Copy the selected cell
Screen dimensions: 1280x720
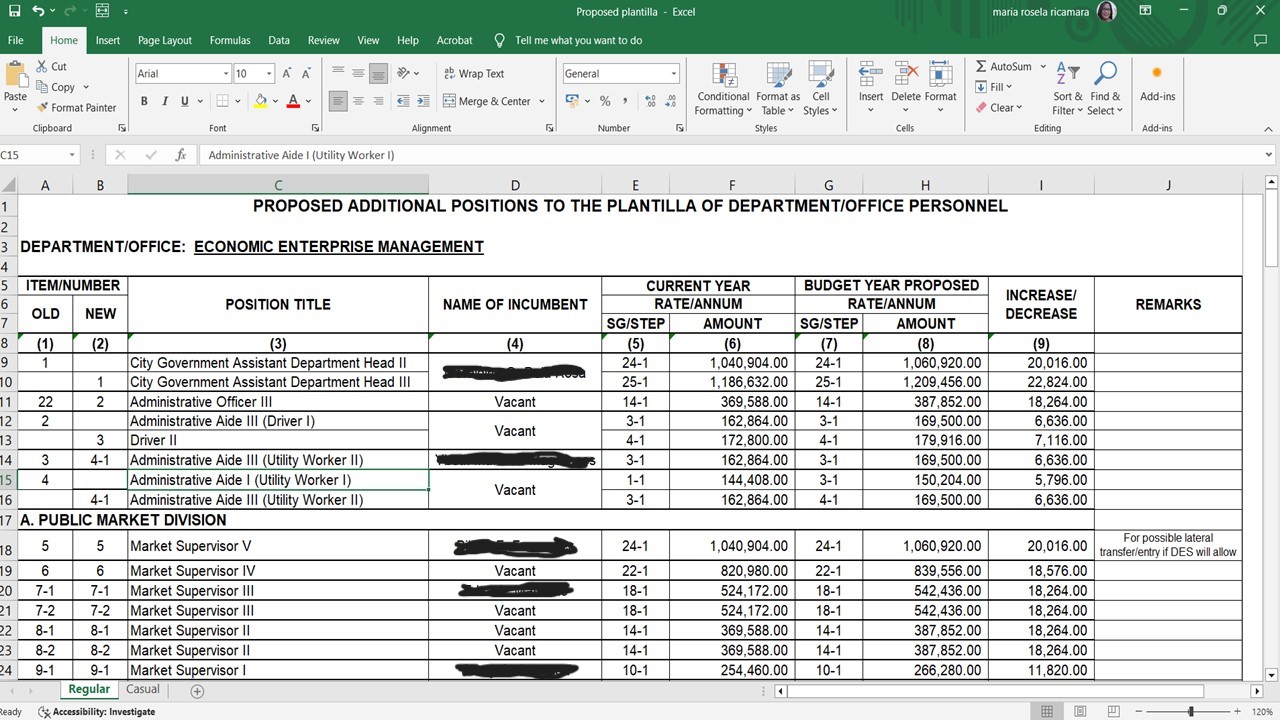(56, 87)
